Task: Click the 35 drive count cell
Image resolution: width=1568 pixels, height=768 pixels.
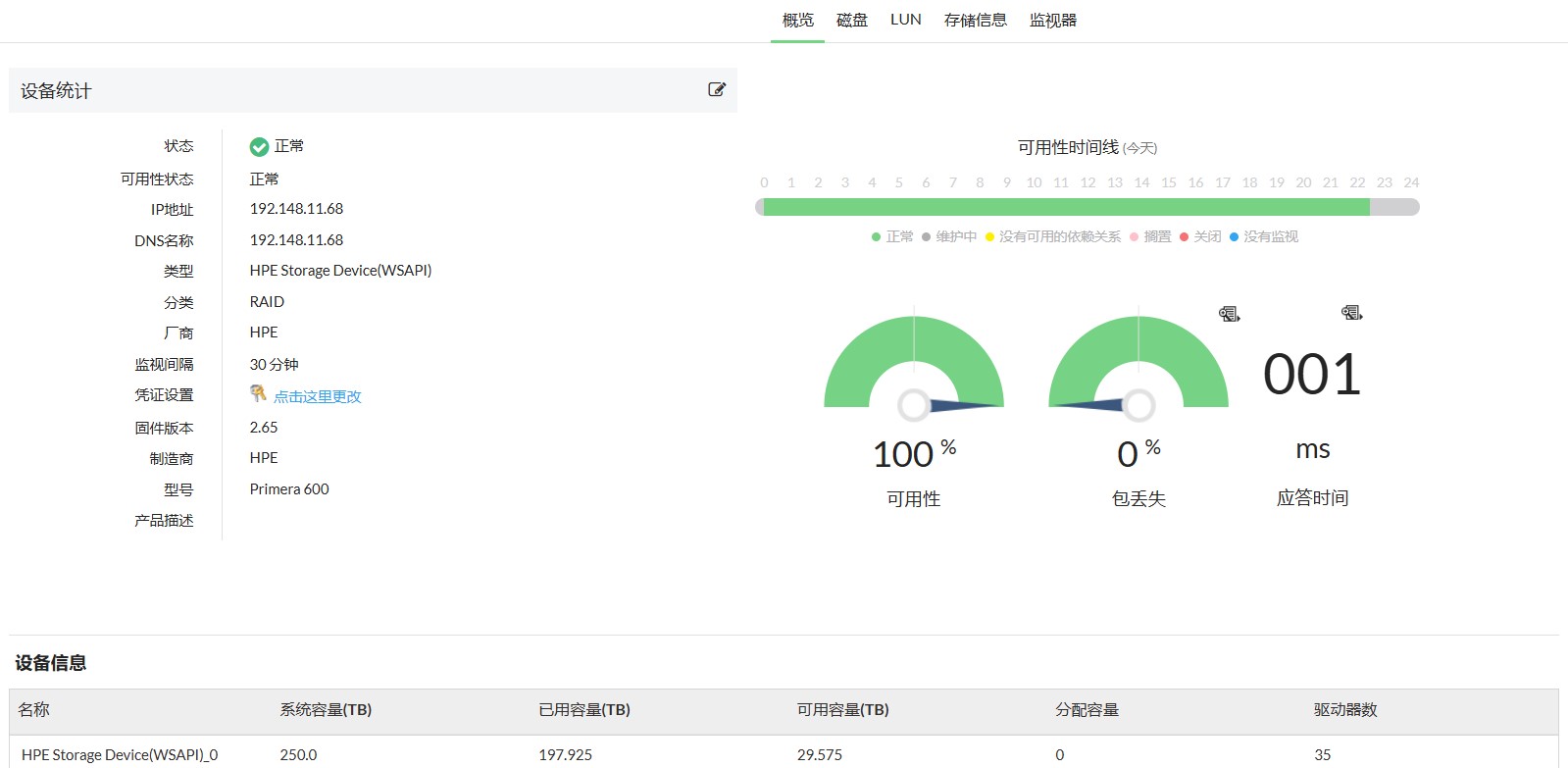Action: click(1323, 755)
